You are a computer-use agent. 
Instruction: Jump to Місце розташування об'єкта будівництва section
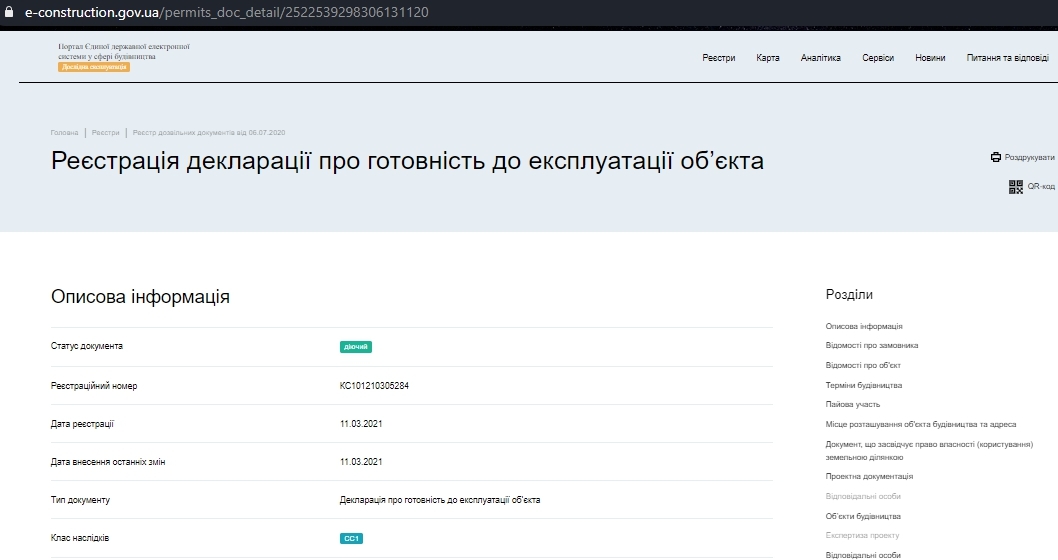(x=920, y=424)
